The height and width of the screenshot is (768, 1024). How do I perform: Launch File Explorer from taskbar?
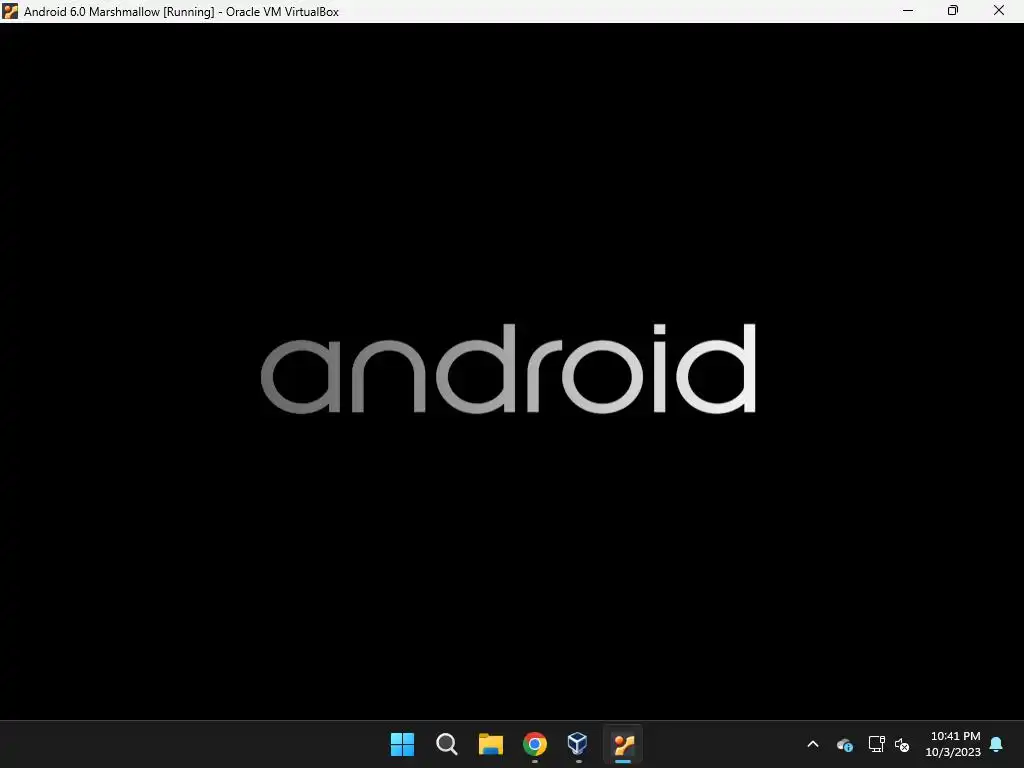coord(490,744)
